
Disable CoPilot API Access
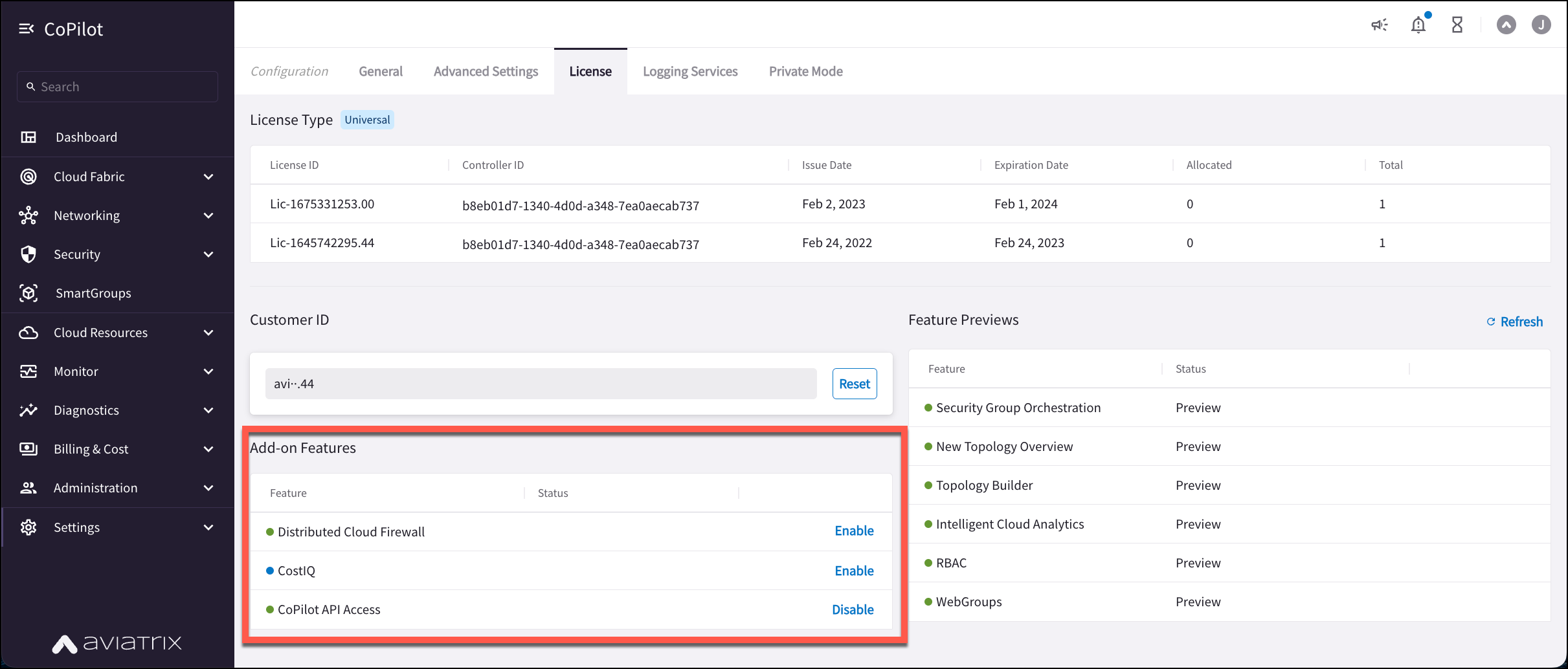(853, 609)
